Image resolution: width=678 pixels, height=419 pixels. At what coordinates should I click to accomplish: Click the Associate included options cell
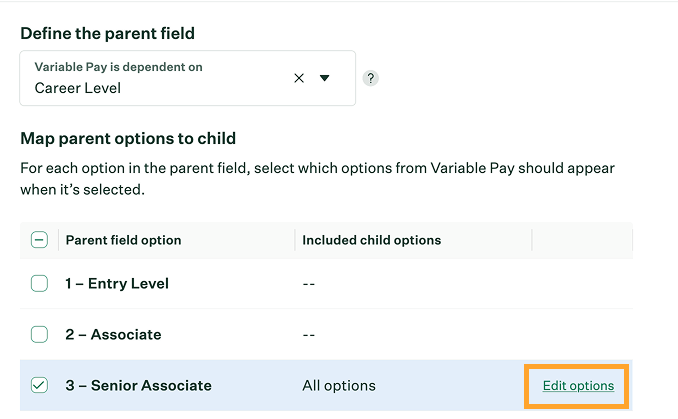309,334
